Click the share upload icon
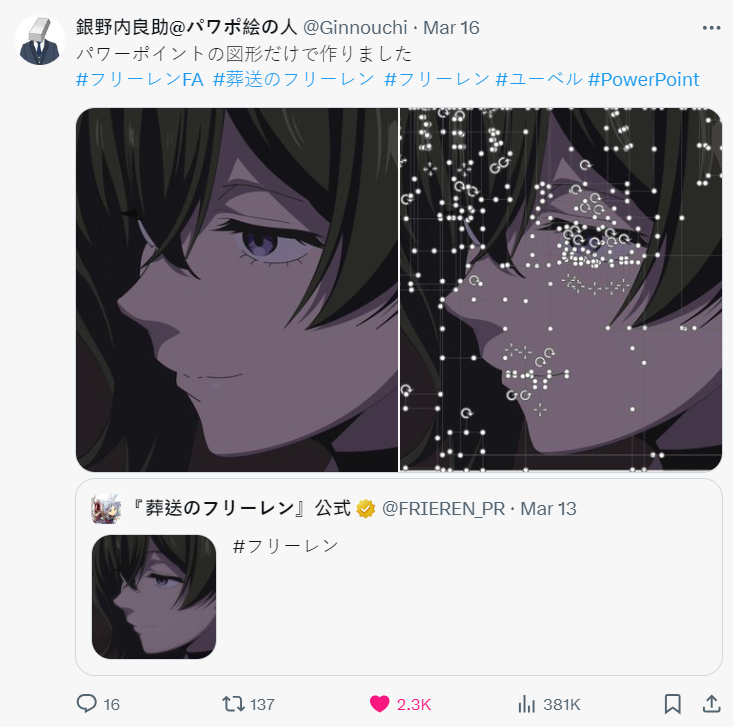Viewport: 733px width, 727px height. [711, 704]
